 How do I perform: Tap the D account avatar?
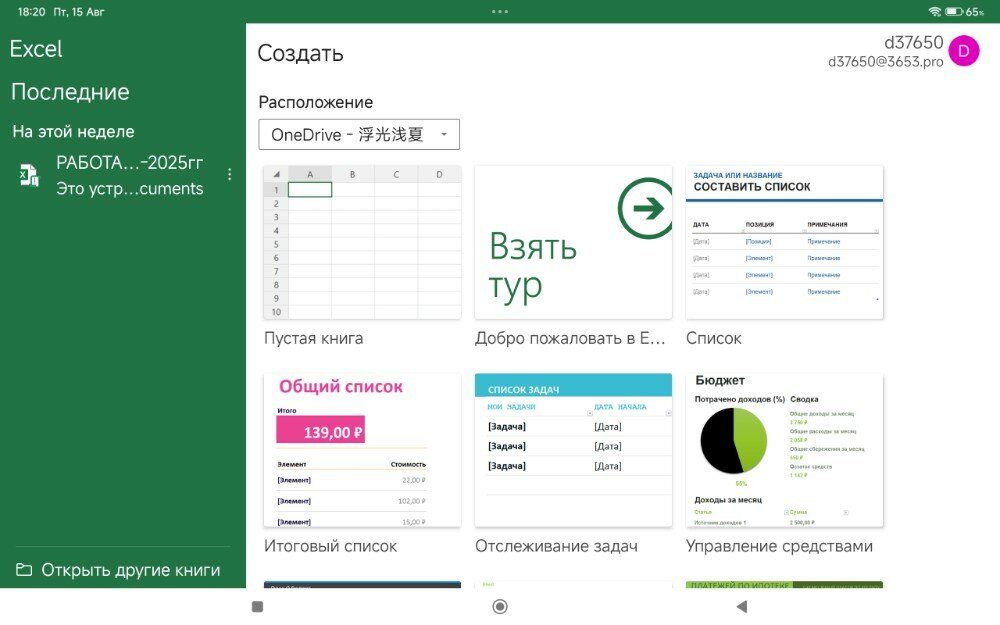tap(964, 50)
